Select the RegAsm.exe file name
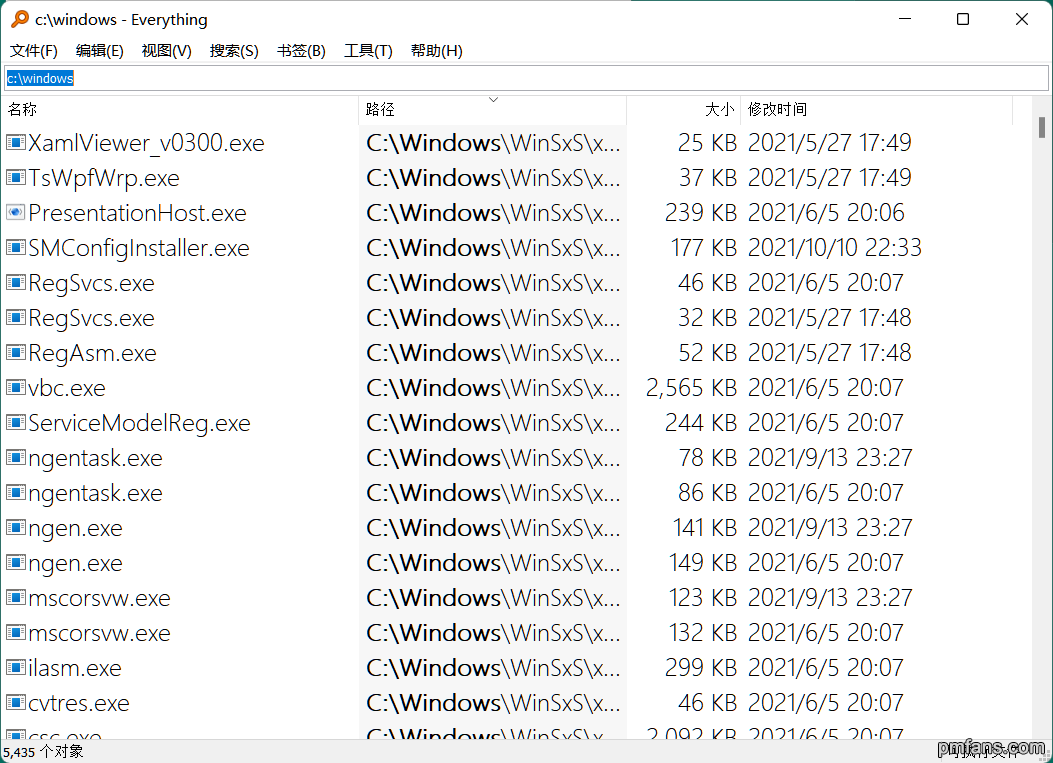 click(93, 353)
